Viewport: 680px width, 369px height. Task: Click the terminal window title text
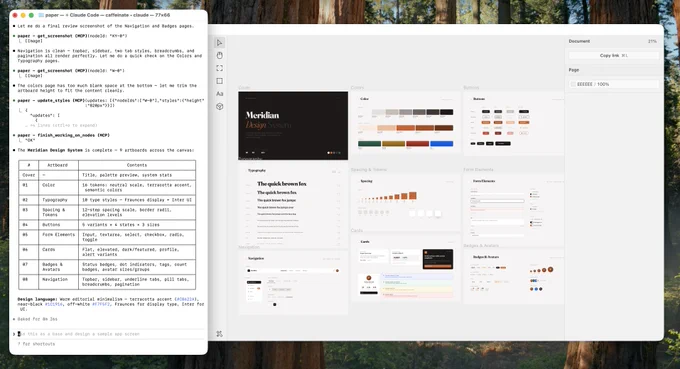(108, 15)
